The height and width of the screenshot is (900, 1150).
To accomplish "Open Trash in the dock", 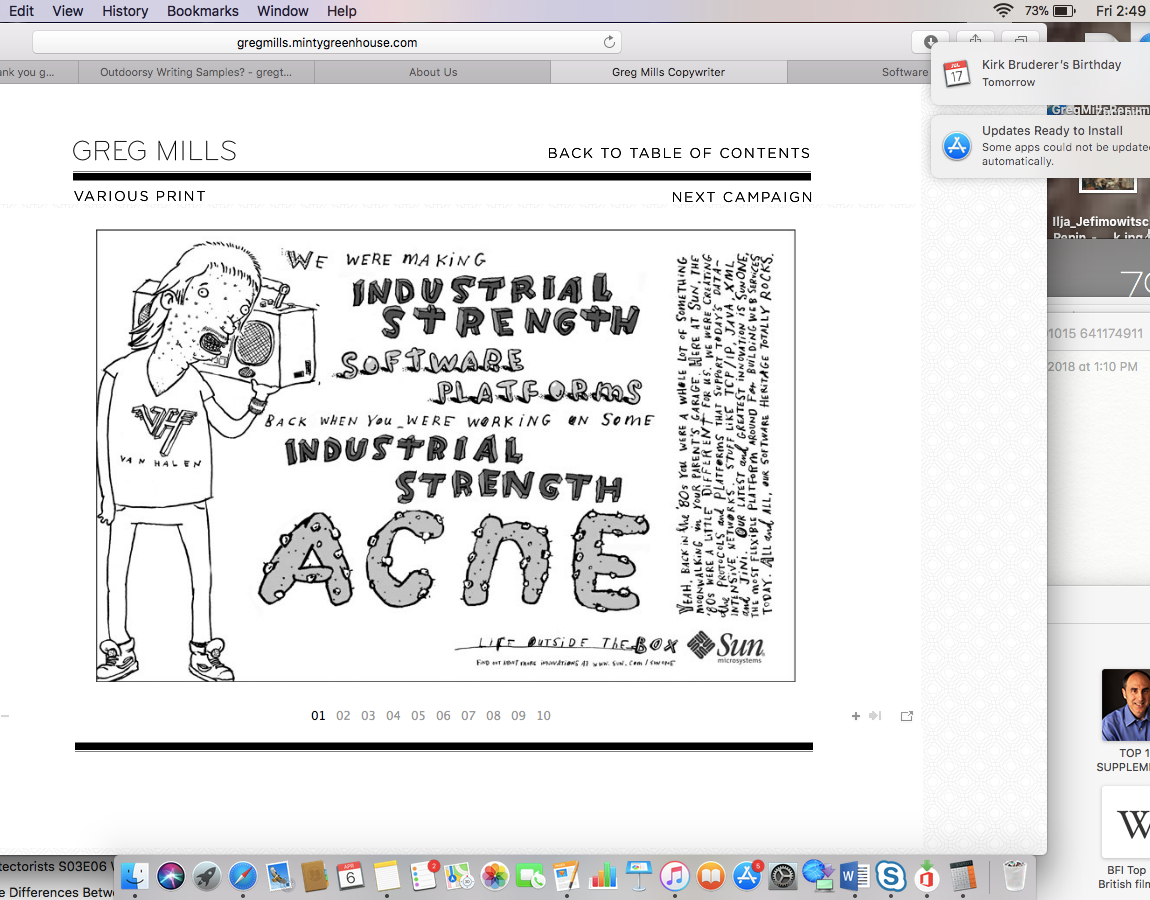I will pyautogui.click(x=1014, y=876).
